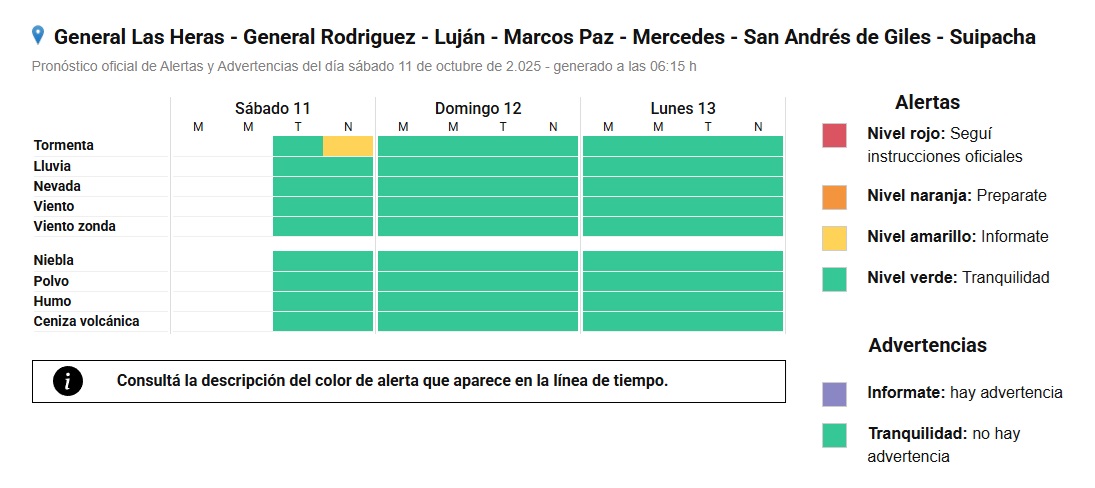Click the black info circle icon
Viewport: 1095px width, 488px height.
click(68, 381)
